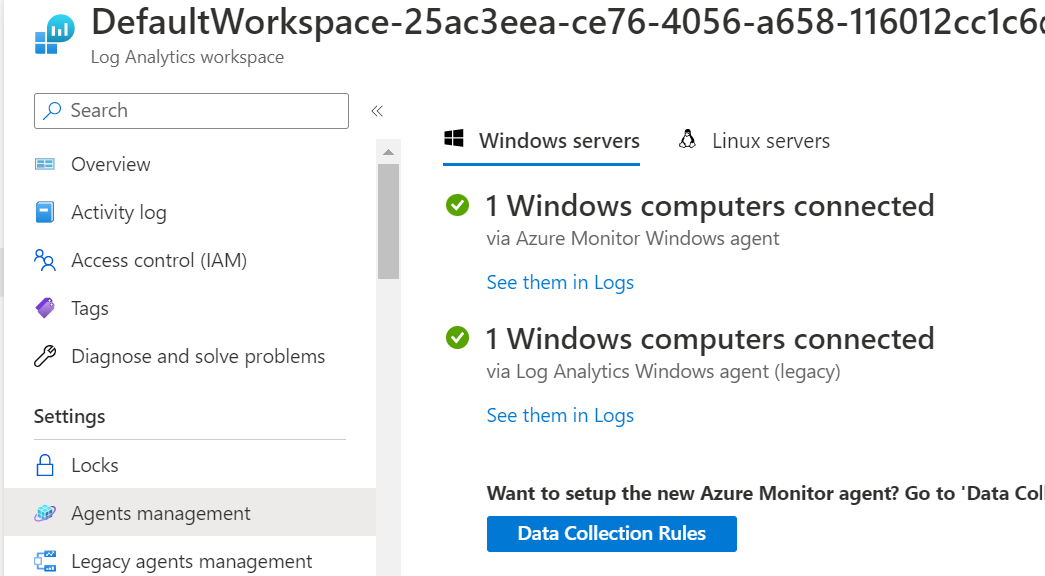Screen dimensions: 1045x576
Task: Click 'Log Analytics workspace' subtitle
Action: (187, 57)
